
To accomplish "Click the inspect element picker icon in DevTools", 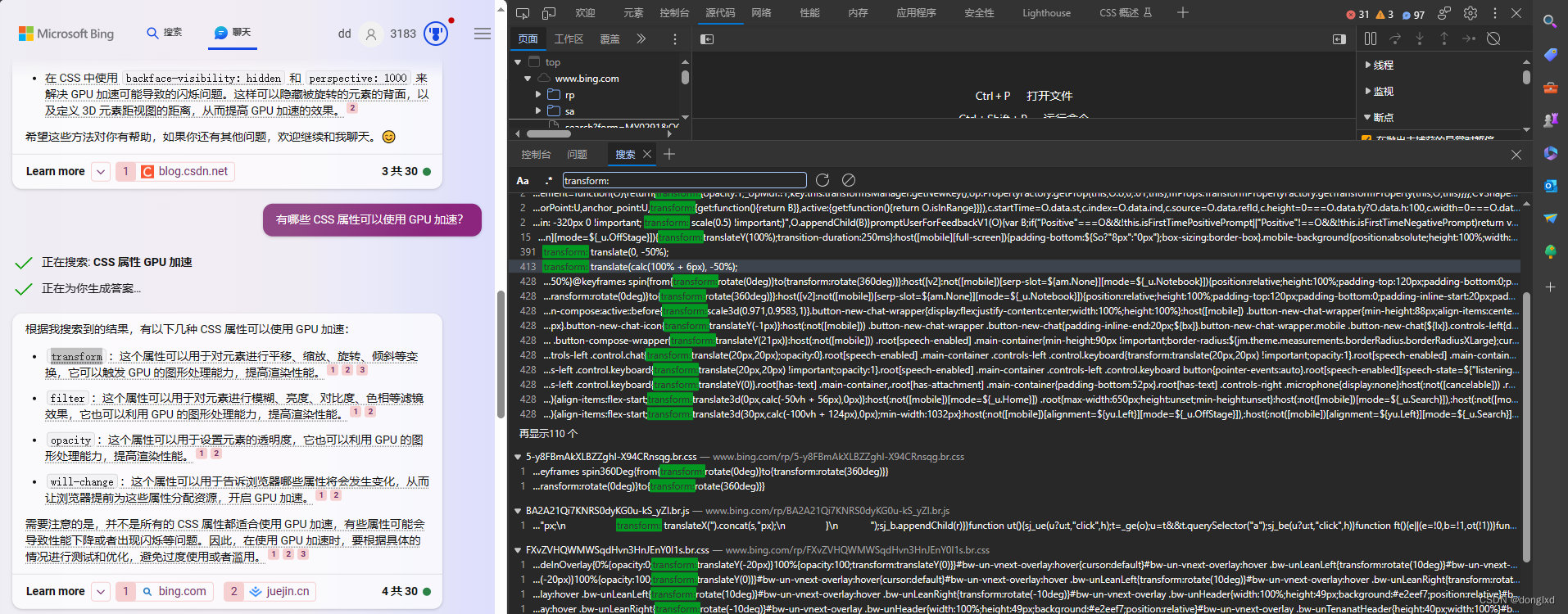I will pyautogui.click(x=523, y=13).
